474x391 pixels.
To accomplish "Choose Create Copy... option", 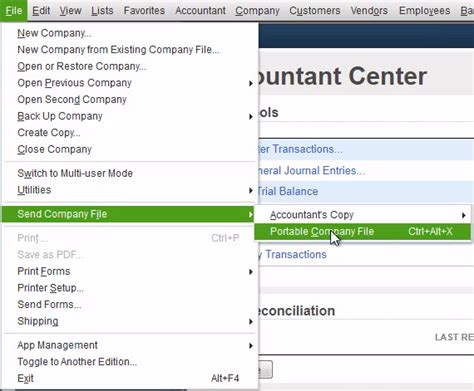I will (x=129, y=133).
